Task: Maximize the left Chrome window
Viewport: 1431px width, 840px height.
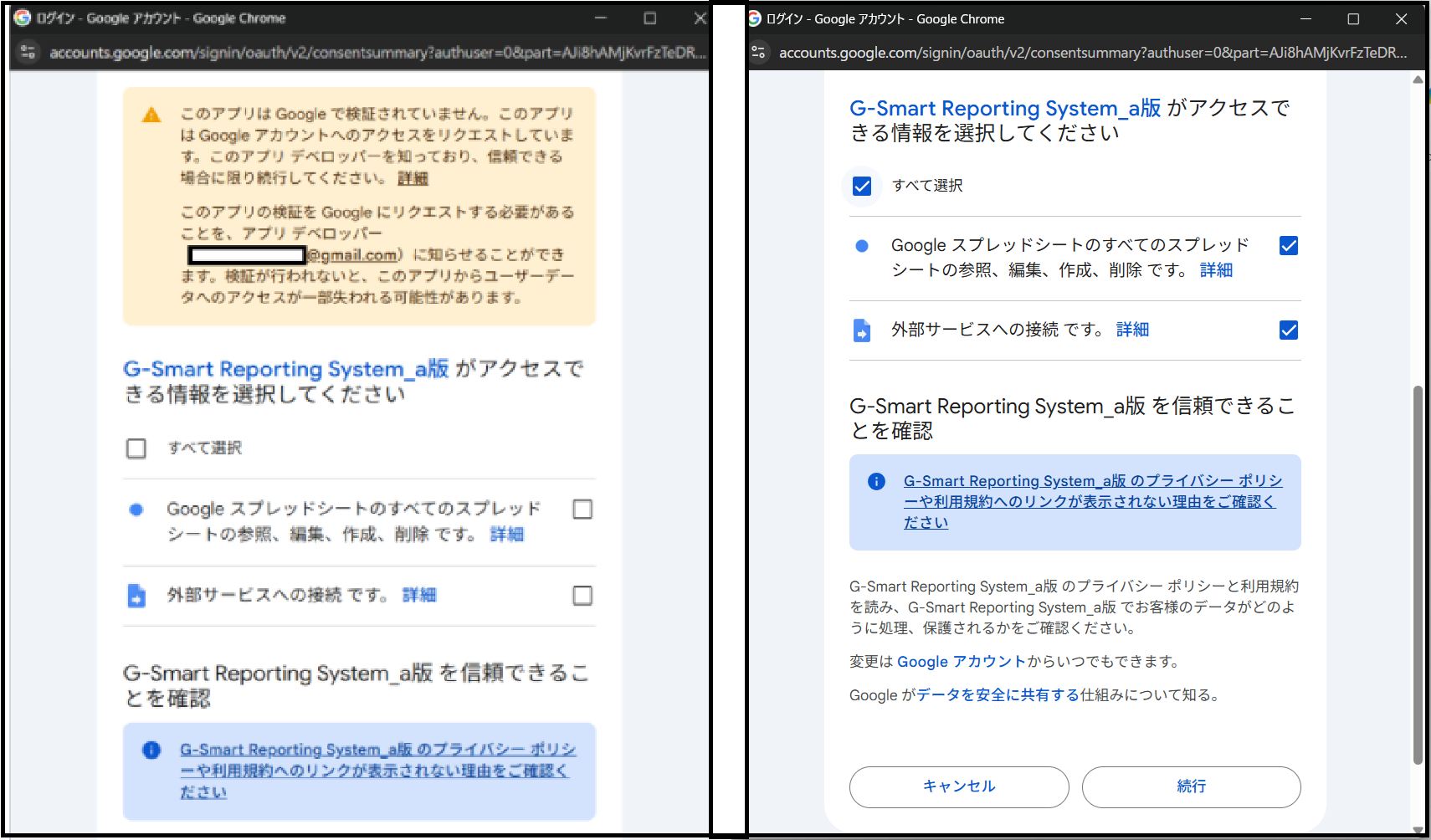Action: 649,18
